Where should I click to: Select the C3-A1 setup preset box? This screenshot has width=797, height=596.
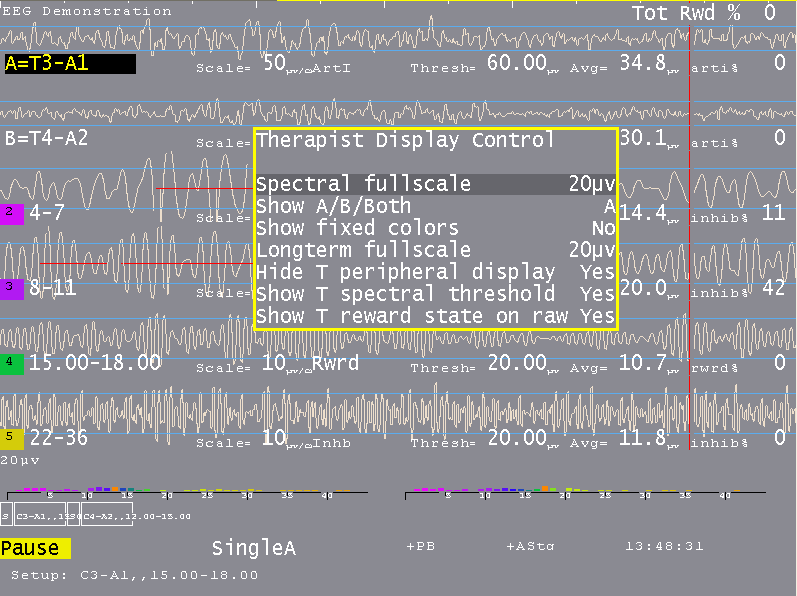tap(40, 515)
